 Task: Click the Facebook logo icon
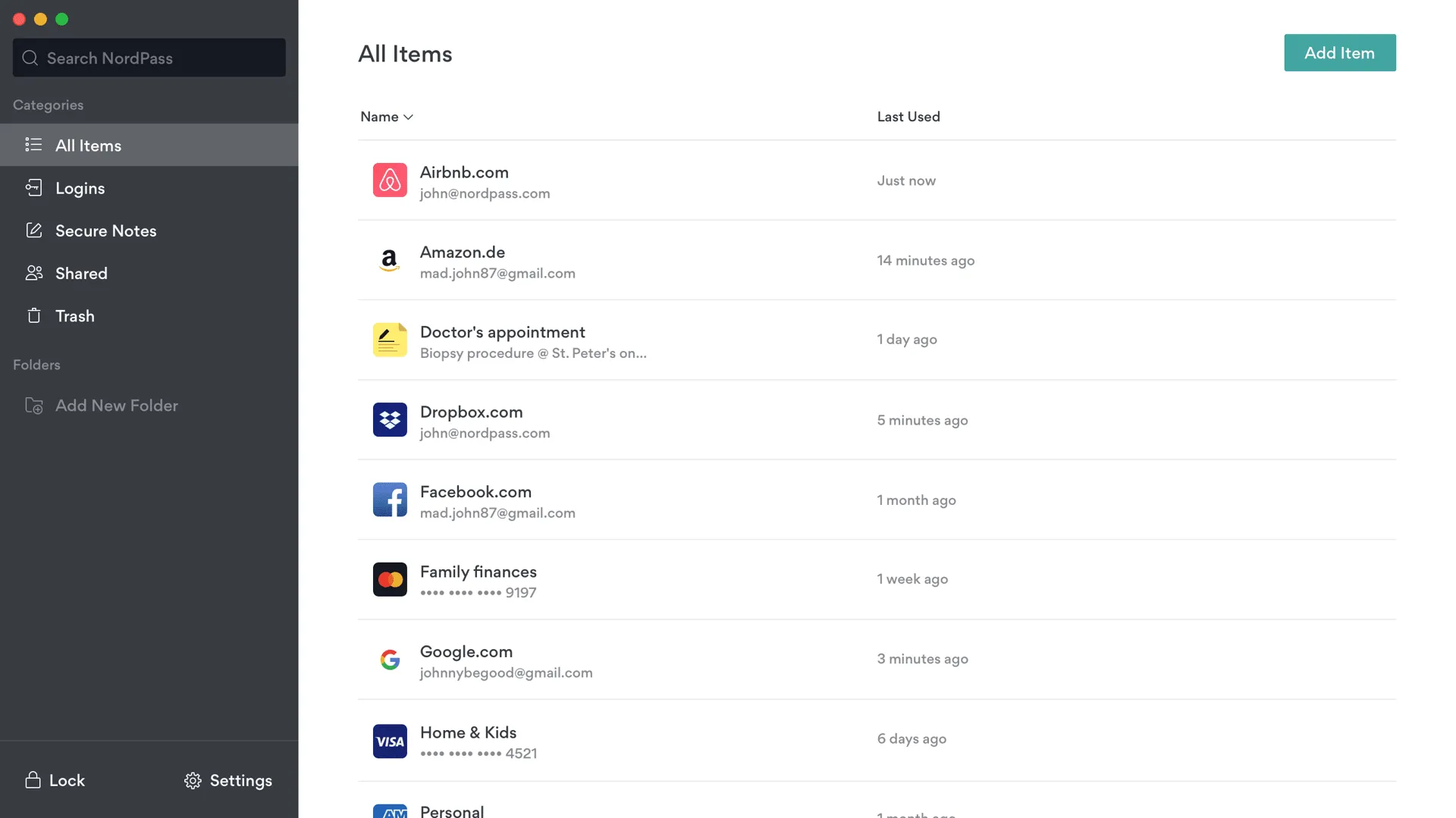[390, 500]
